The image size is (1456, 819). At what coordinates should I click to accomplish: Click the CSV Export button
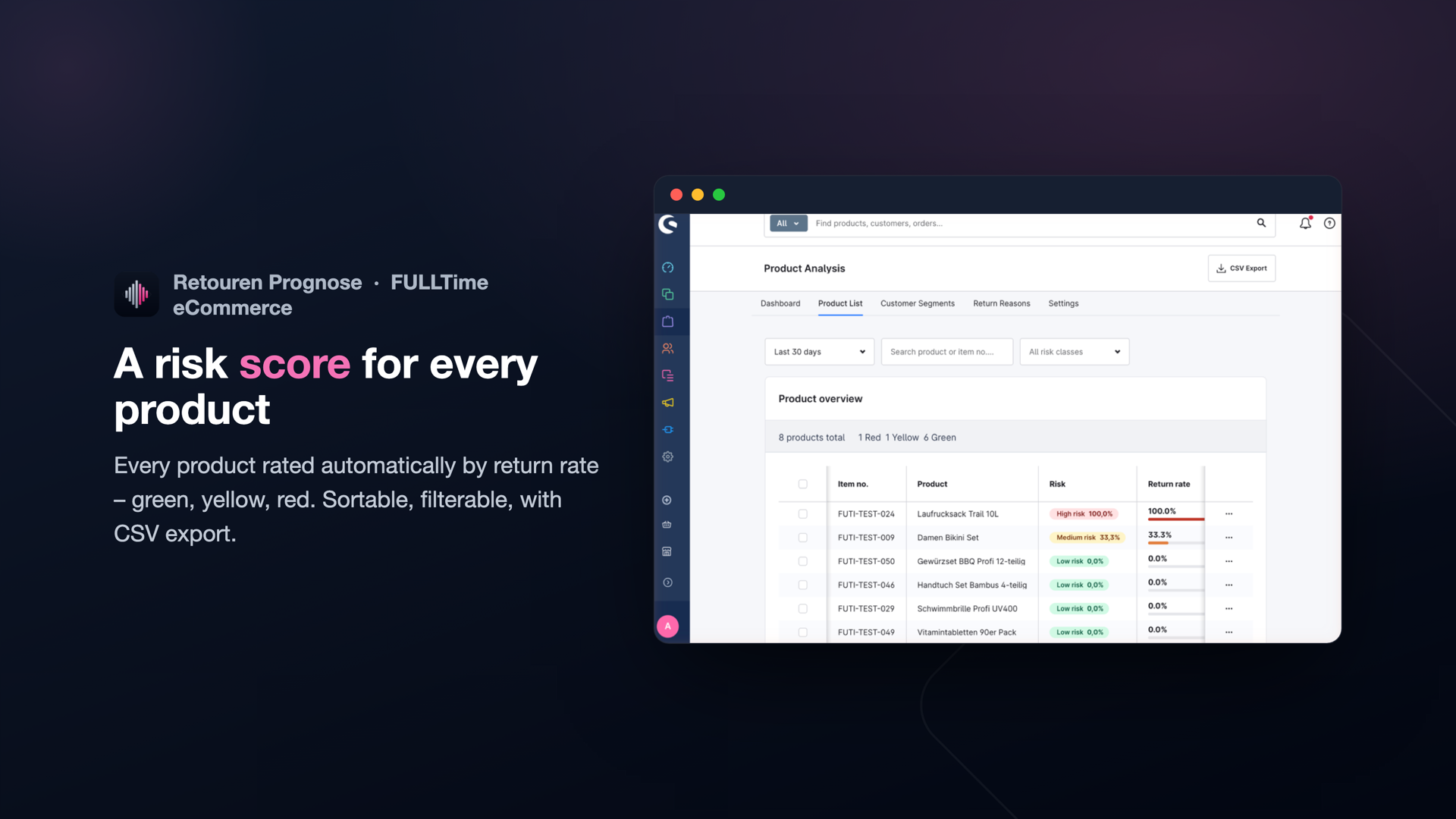[x=1241, y=268]
